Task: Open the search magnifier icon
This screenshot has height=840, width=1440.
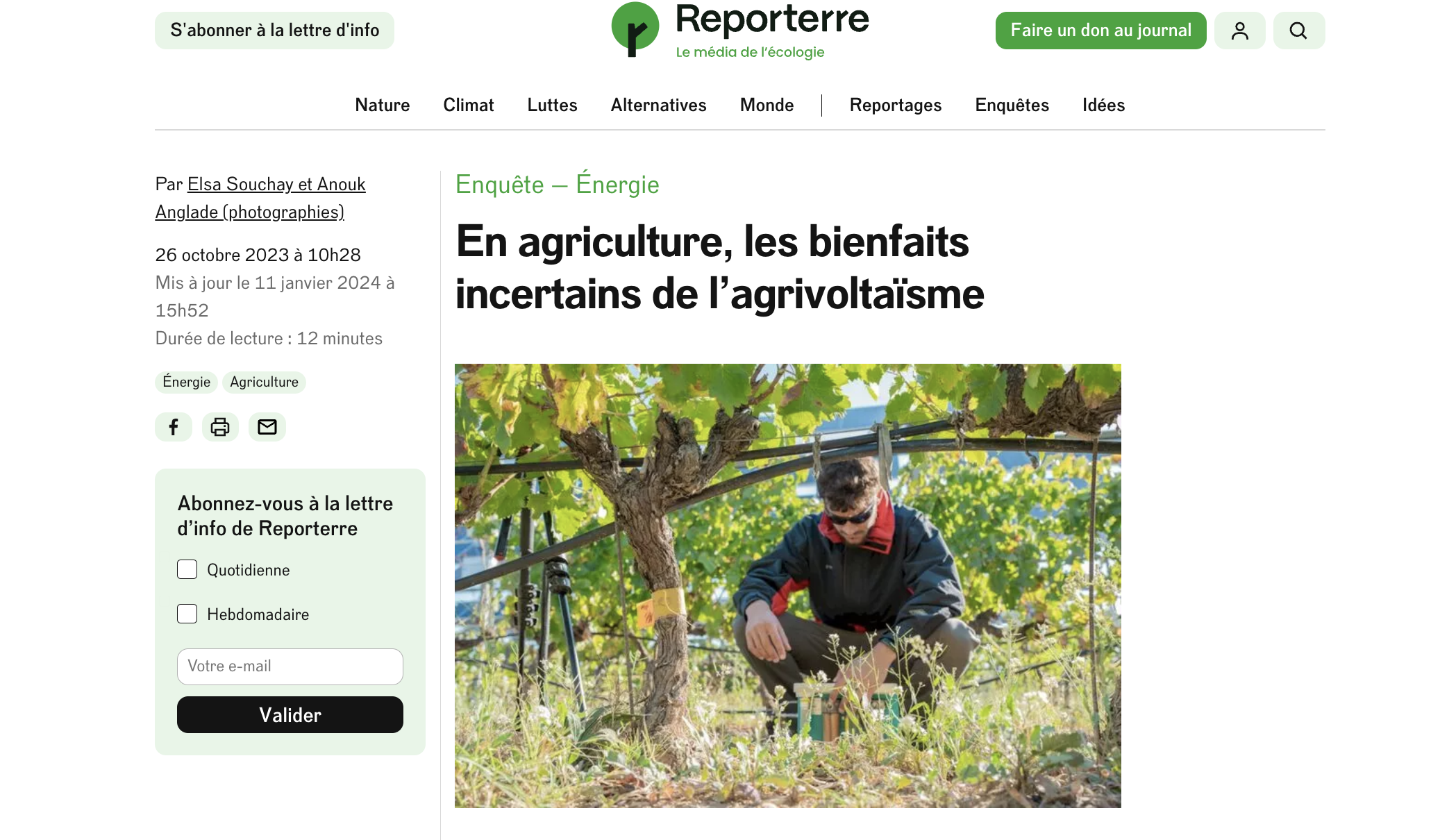Action: tap(1298, 31)
